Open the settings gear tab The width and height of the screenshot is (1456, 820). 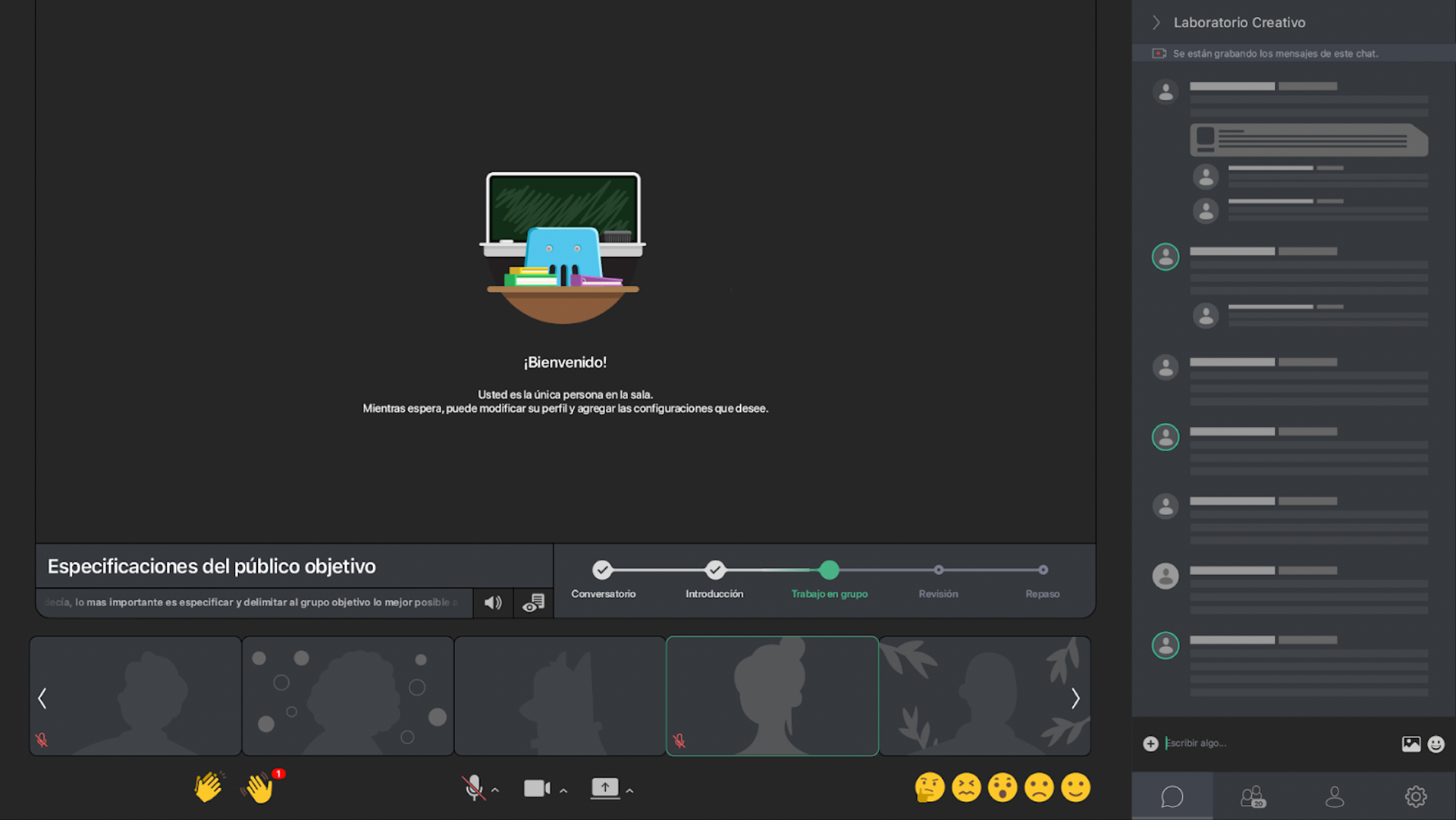(1415, 796)
